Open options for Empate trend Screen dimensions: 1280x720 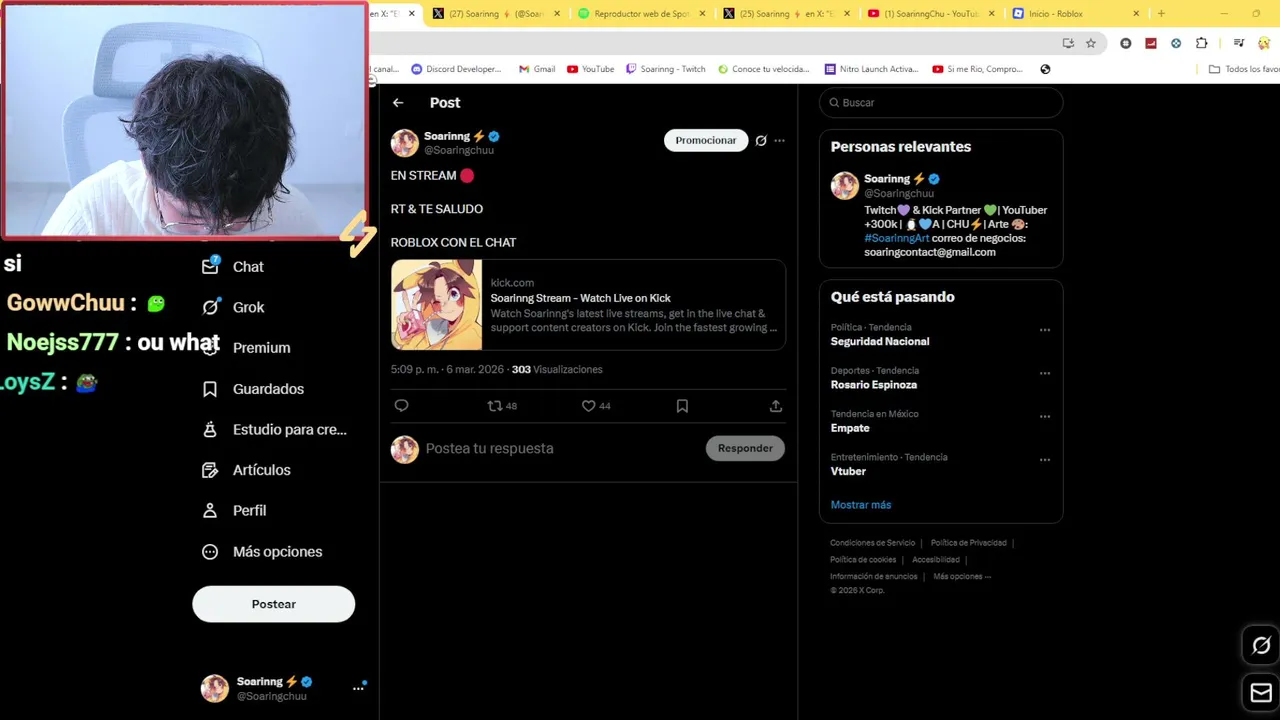coord(1045,416)
